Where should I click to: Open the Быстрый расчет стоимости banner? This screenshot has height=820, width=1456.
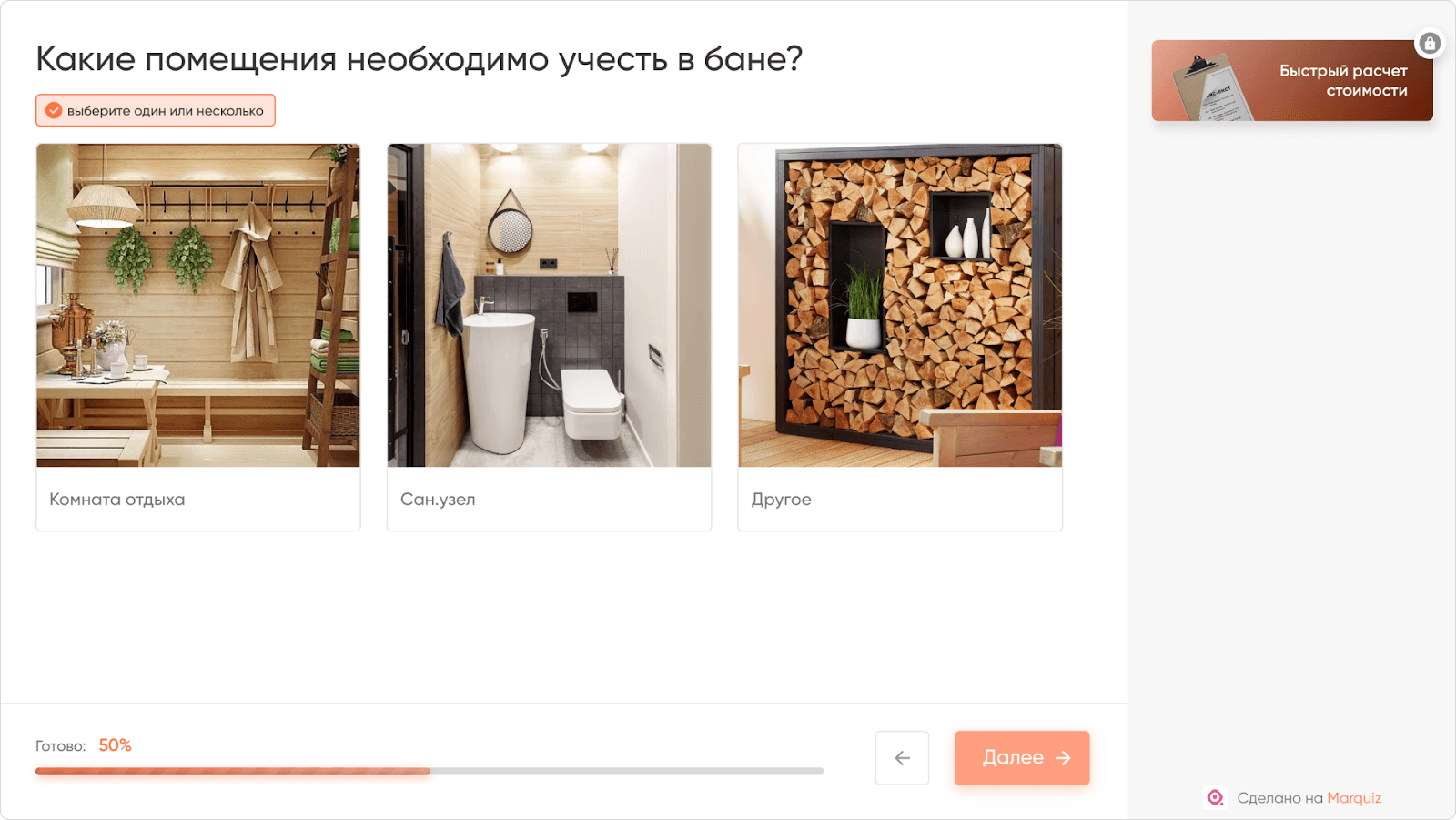pyautogui.click(x=1292, y=80)
